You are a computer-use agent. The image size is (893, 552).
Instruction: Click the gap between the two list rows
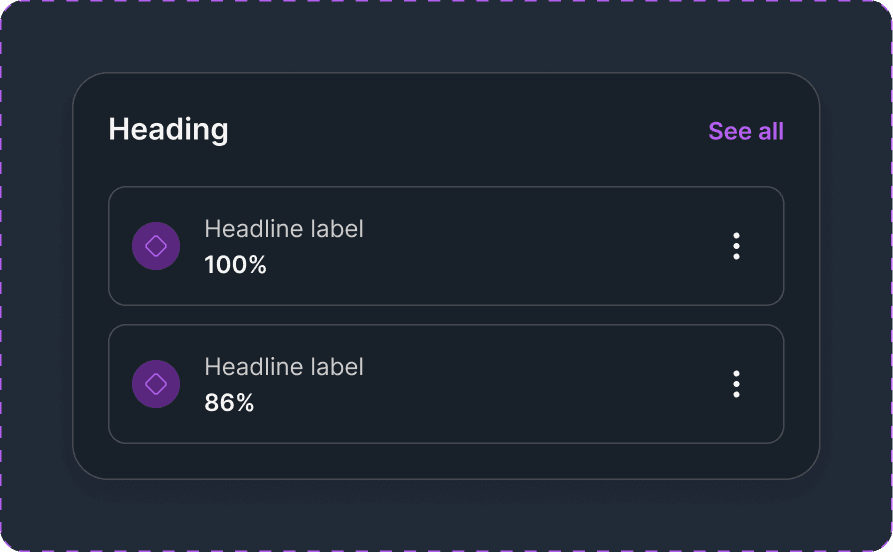tap(446, 315)
